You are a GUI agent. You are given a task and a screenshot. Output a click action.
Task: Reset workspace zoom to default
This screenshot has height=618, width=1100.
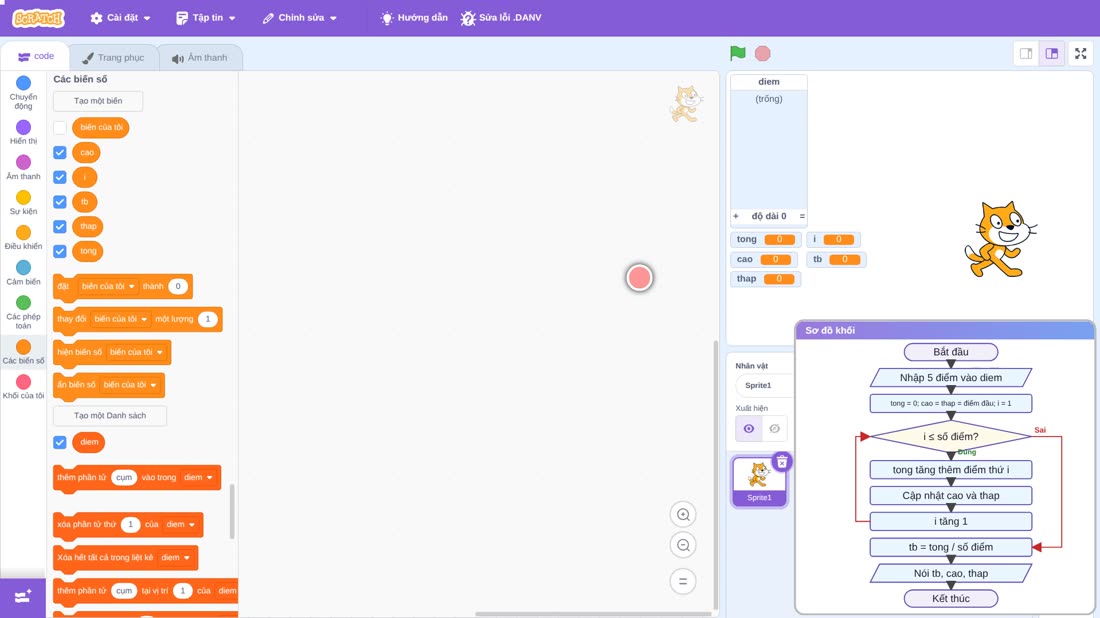tap(683, 581)
